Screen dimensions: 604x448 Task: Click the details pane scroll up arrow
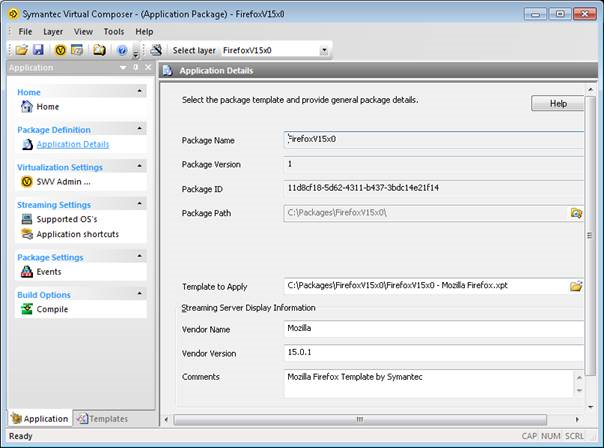click(590, 89)
